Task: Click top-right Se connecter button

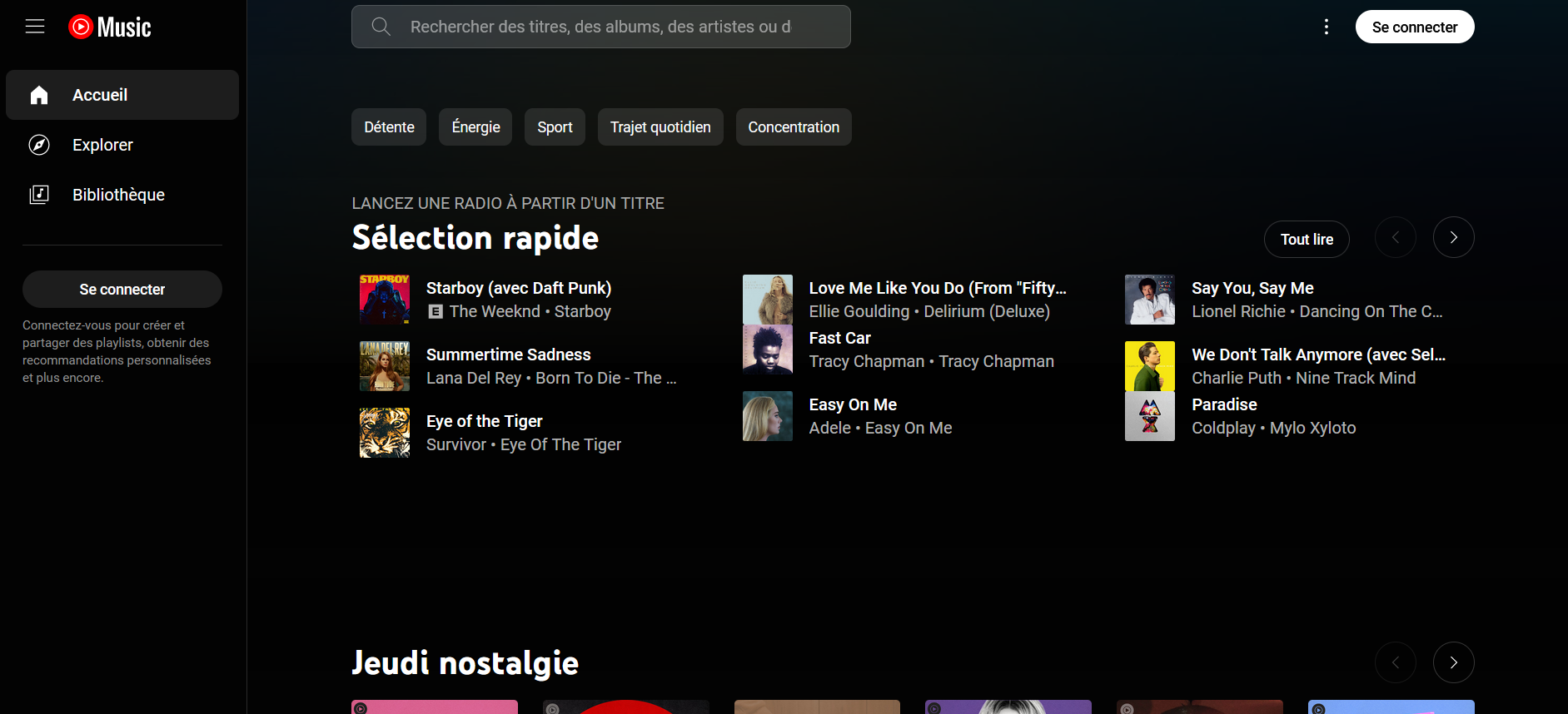Action: click(x=1414, y=27)
